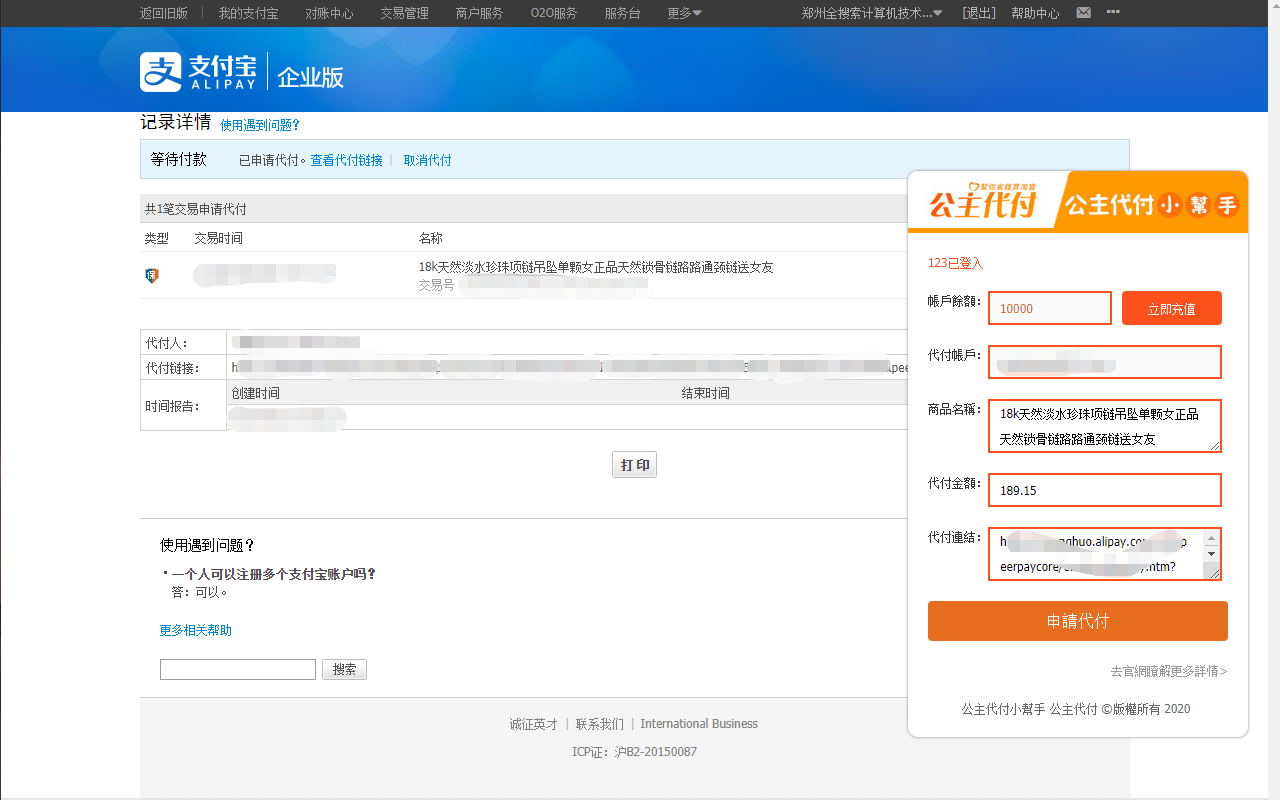Image resolution: width=1280 pixels, height=800 pixels.
Task: Open 商户服务 menu
Action: [x=479, y=13]
